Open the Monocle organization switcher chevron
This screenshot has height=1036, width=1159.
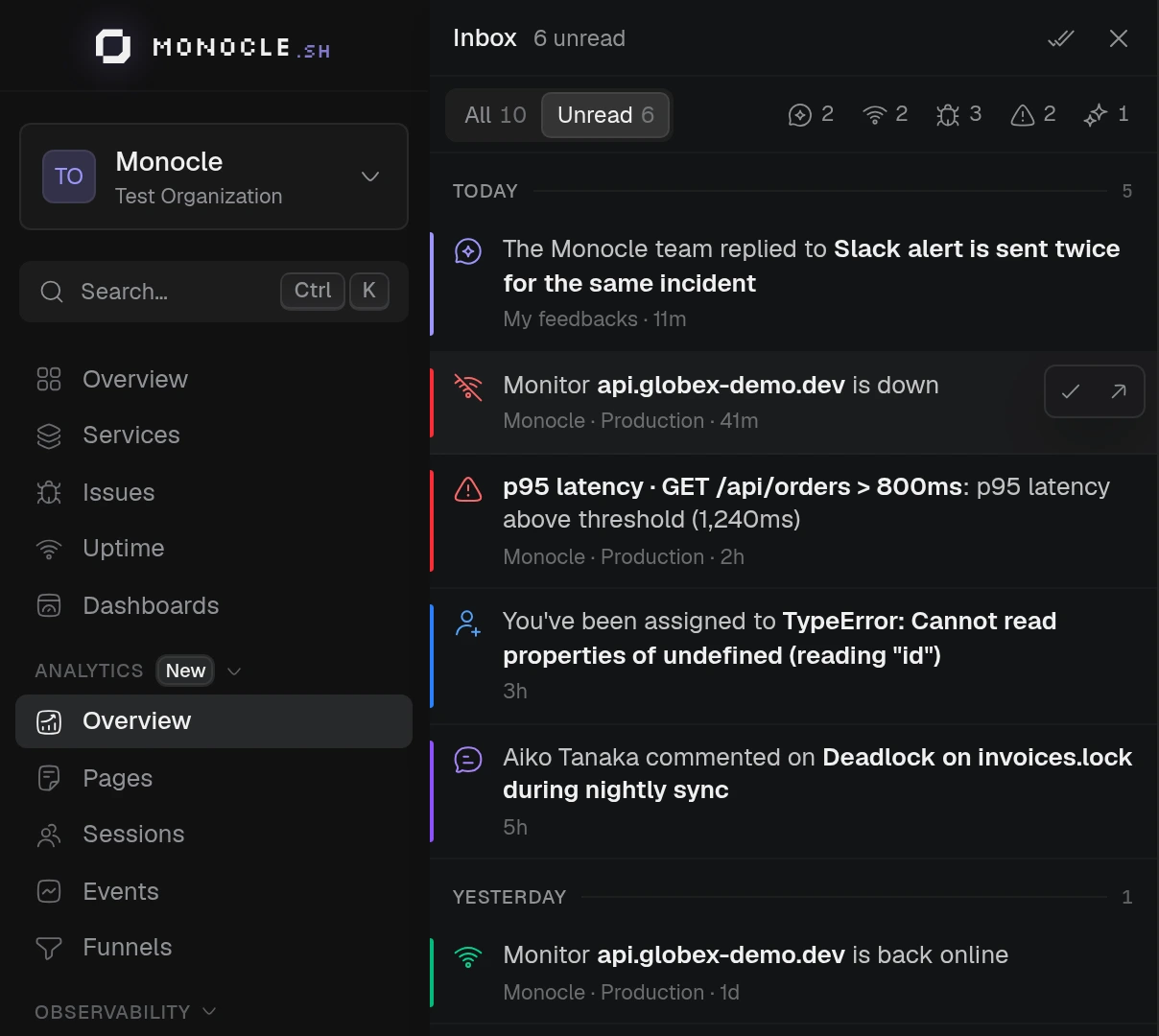coord(370,177)
